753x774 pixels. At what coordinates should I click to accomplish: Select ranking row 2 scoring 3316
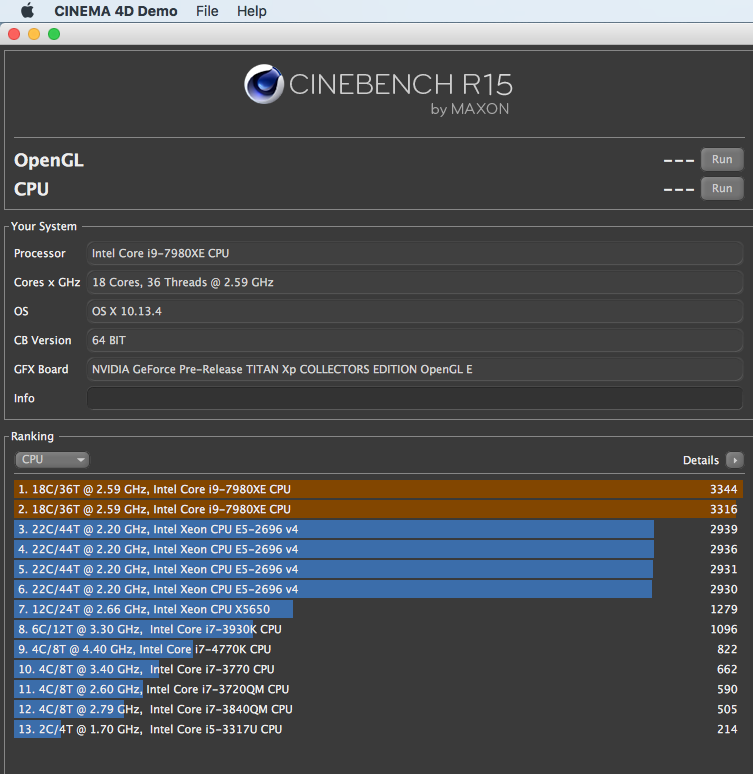pos(378,509)
